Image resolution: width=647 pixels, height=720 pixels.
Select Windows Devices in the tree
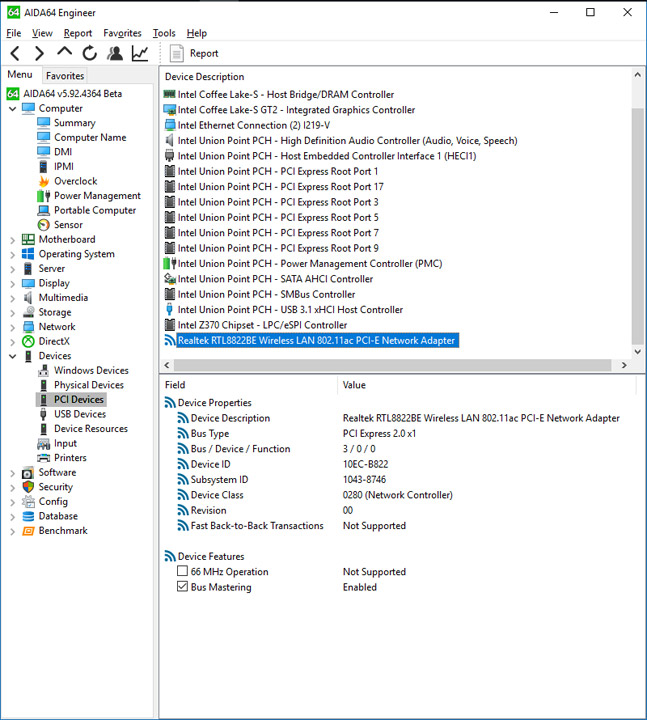(x=91, y=370)
